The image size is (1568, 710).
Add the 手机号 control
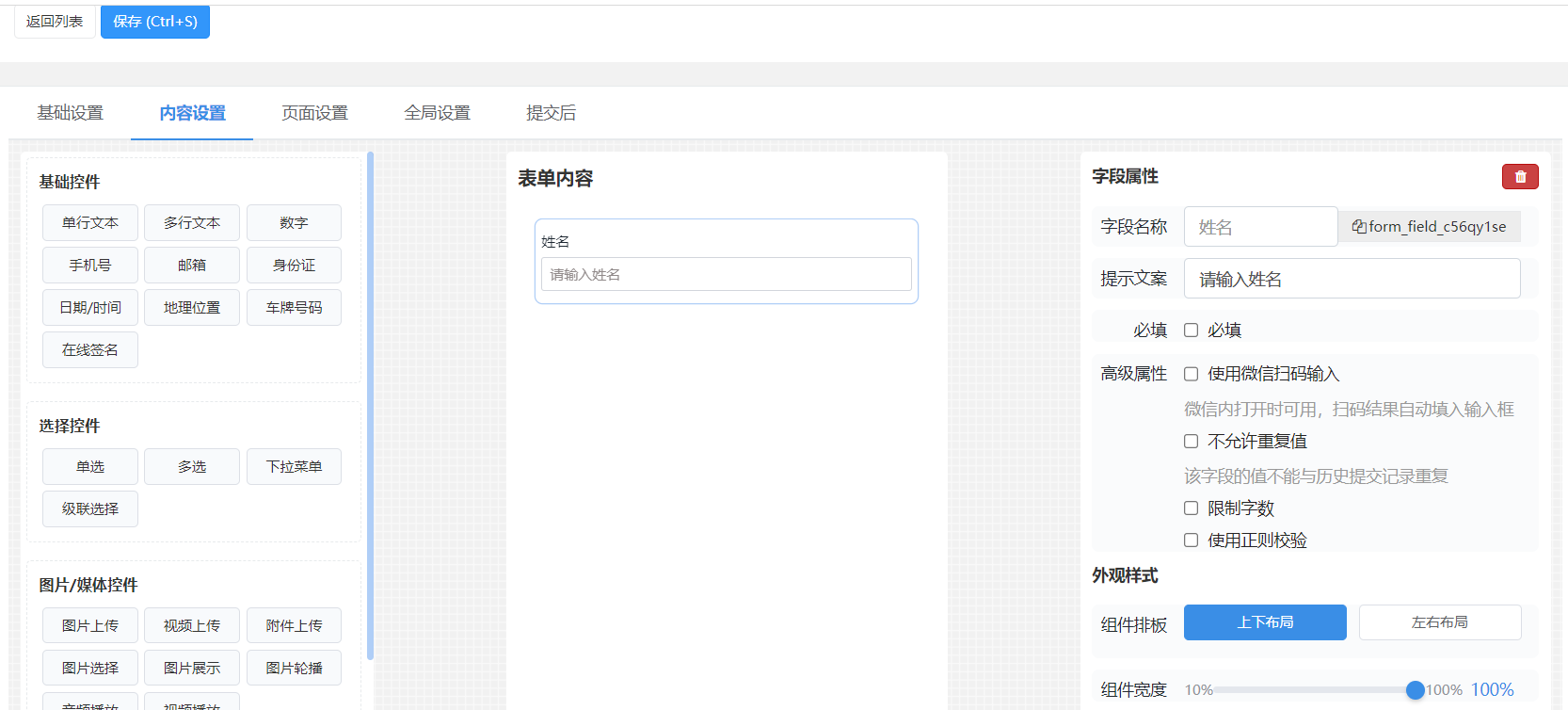coord(90,266)
